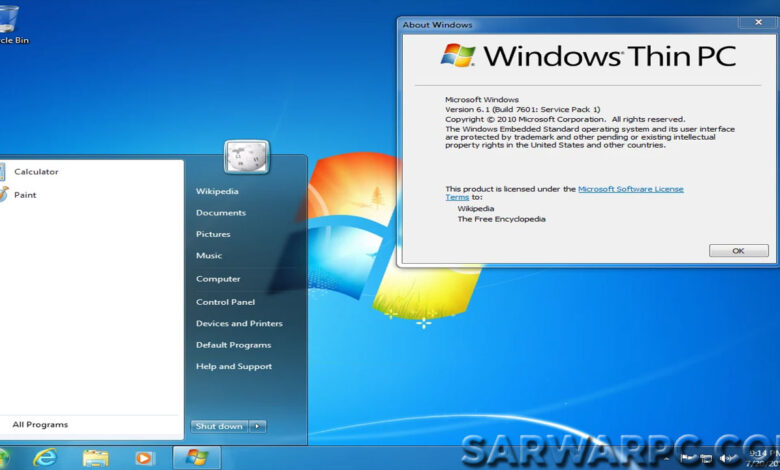Click the About Windows taskbar button
This screenshot has height=470, width=780.
[196, 458]
